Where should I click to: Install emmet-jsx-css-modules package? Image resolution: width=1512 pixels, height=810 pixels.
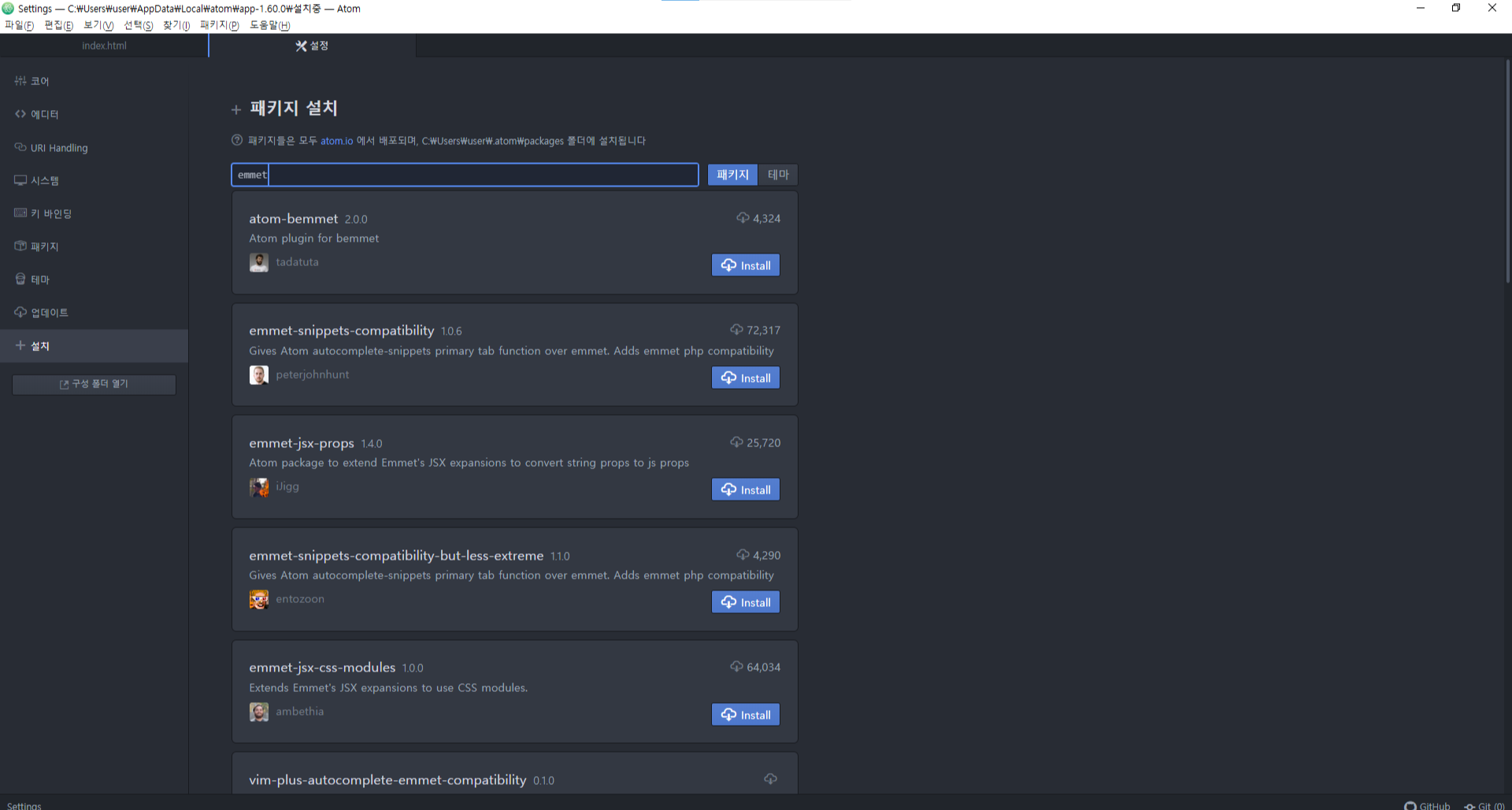pyautogui.click(x=746, y=715)
